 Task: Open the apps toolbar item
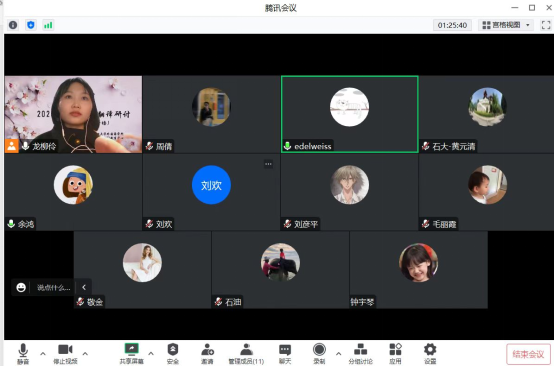[395, 354]
